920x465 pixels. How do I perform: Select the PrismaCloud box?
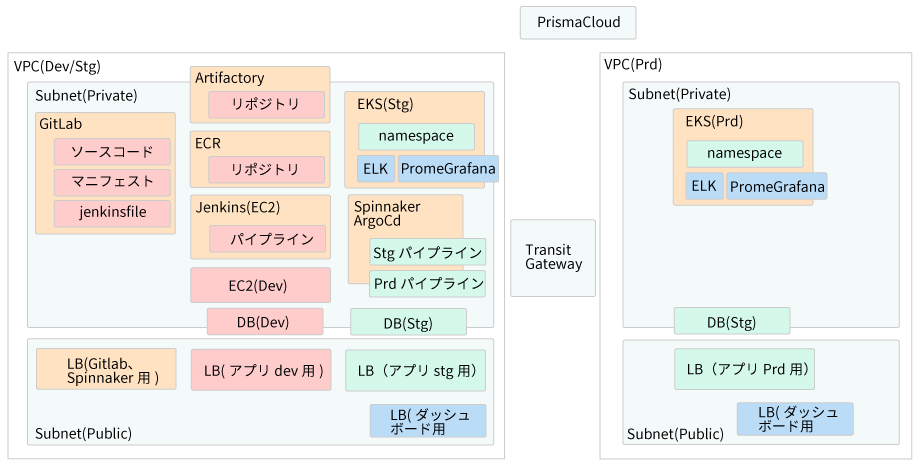pos(578,23)
